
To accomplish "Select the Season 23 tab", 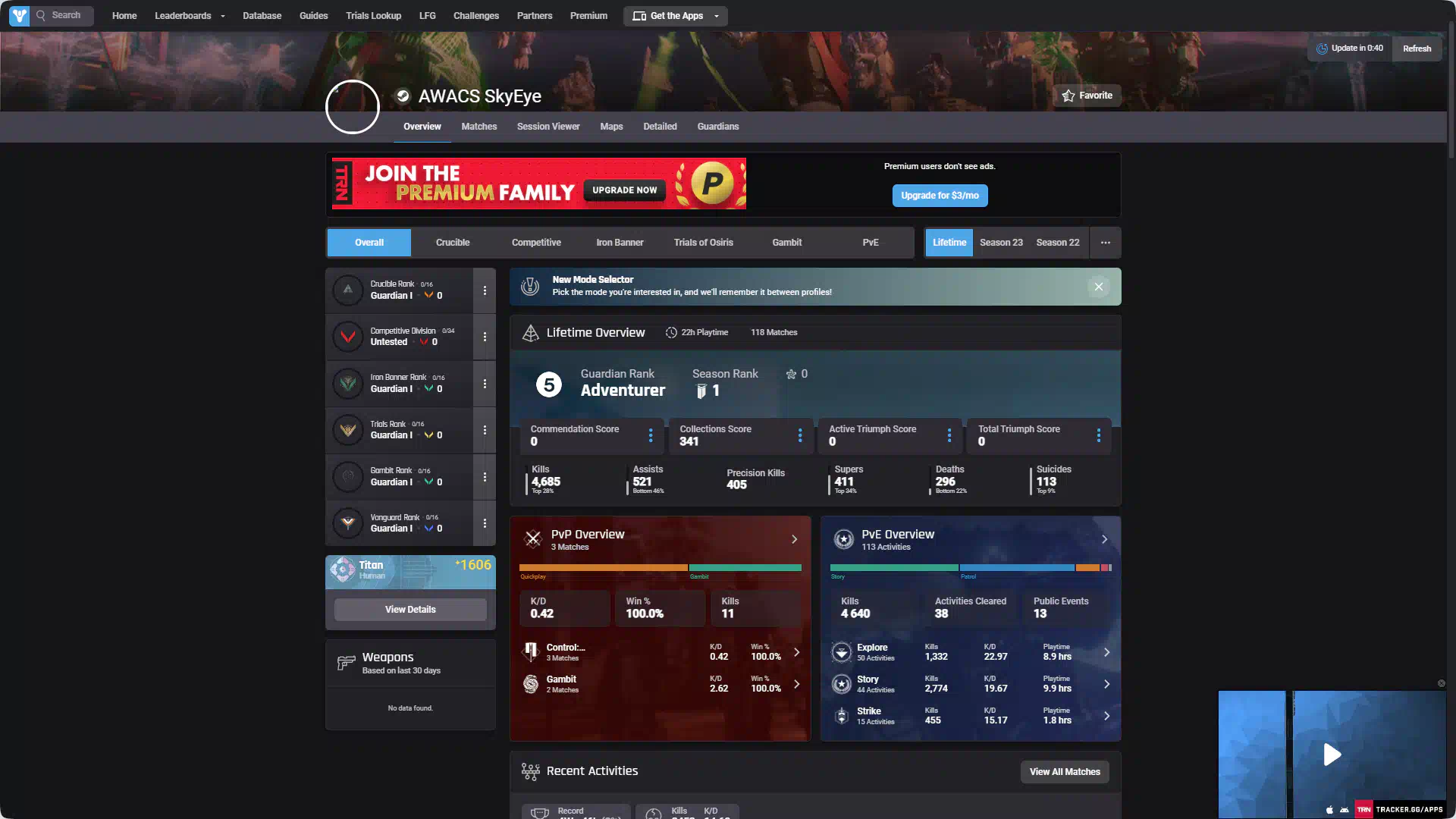I will pos(1001,243).
